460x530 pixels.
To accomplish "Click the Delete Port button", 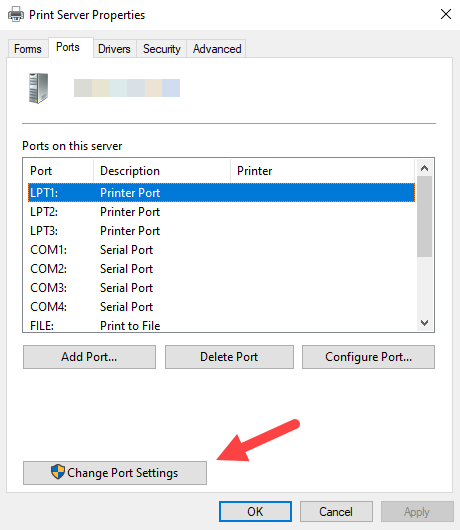I will (229, 357).
